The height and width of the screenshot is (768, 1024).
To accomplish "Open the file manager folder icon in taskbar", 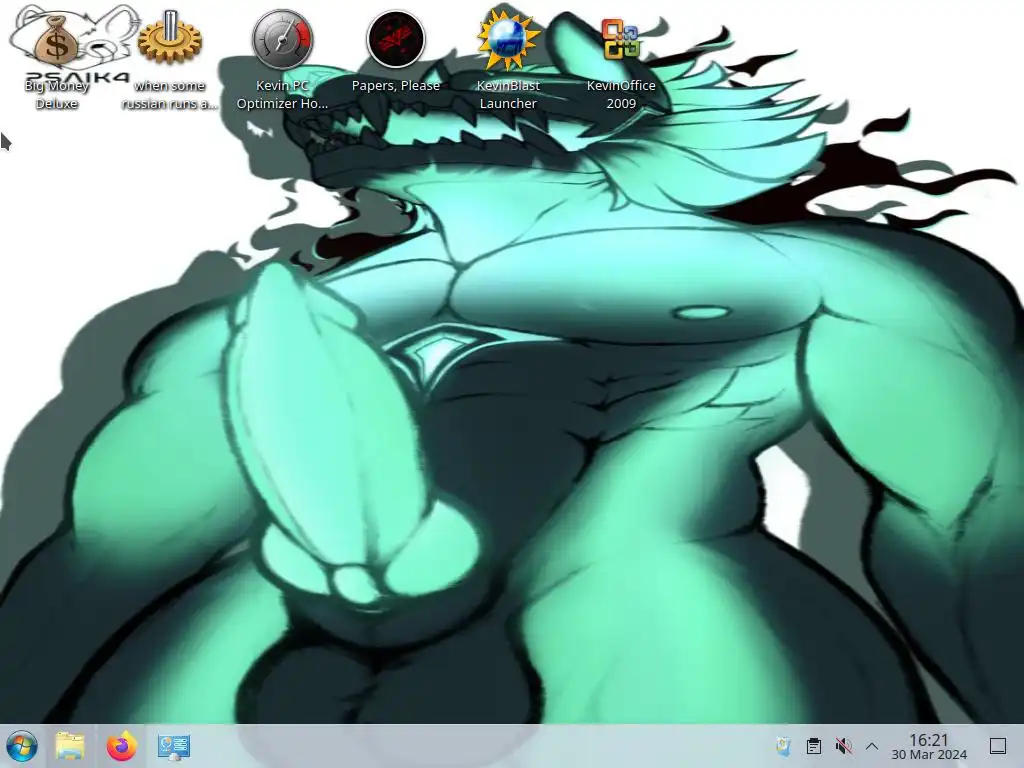I will (x=70, y=746).
